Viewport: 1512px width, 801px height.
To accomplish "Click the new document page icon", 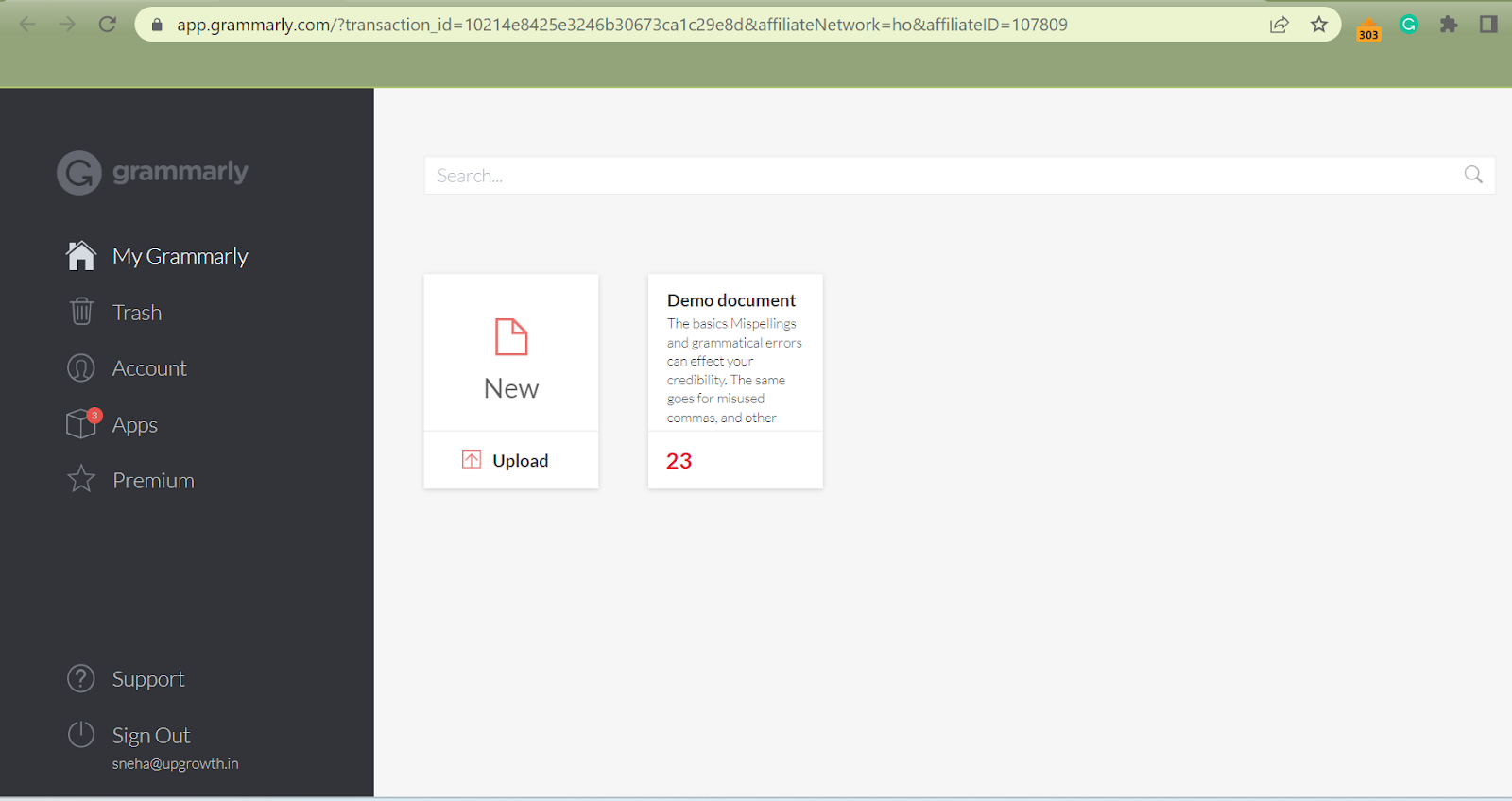I will (x=511, y=337).
